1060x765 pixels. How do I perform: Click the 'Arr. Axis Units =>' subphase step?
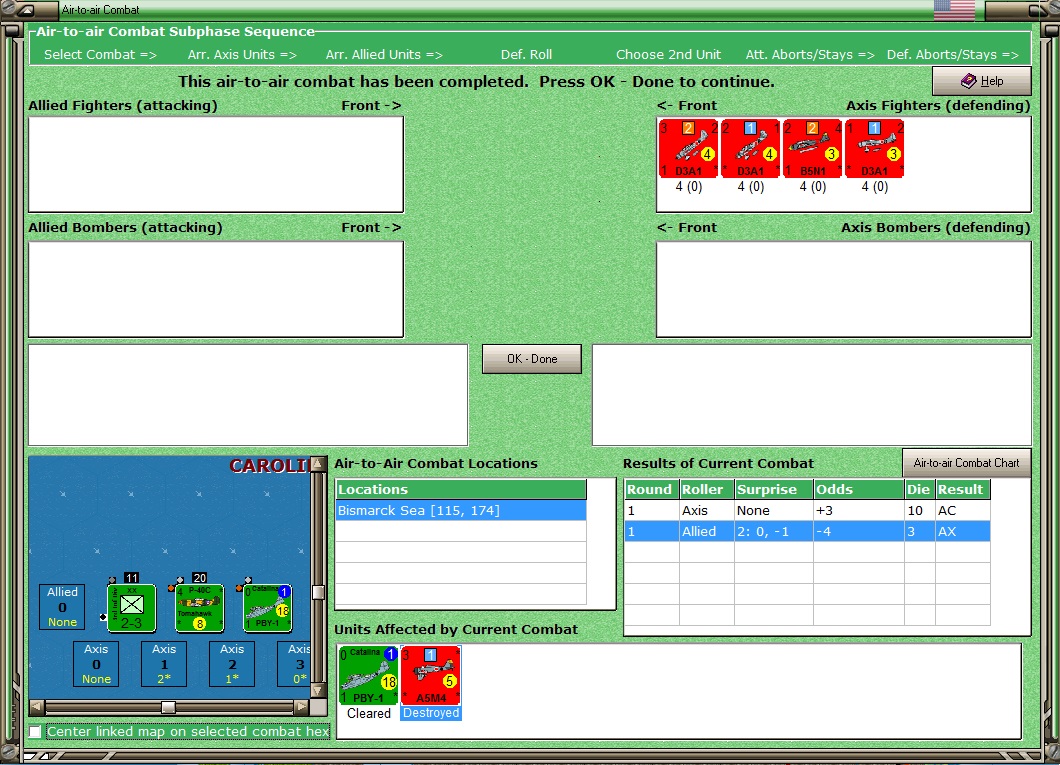click(x=242, y=55)
